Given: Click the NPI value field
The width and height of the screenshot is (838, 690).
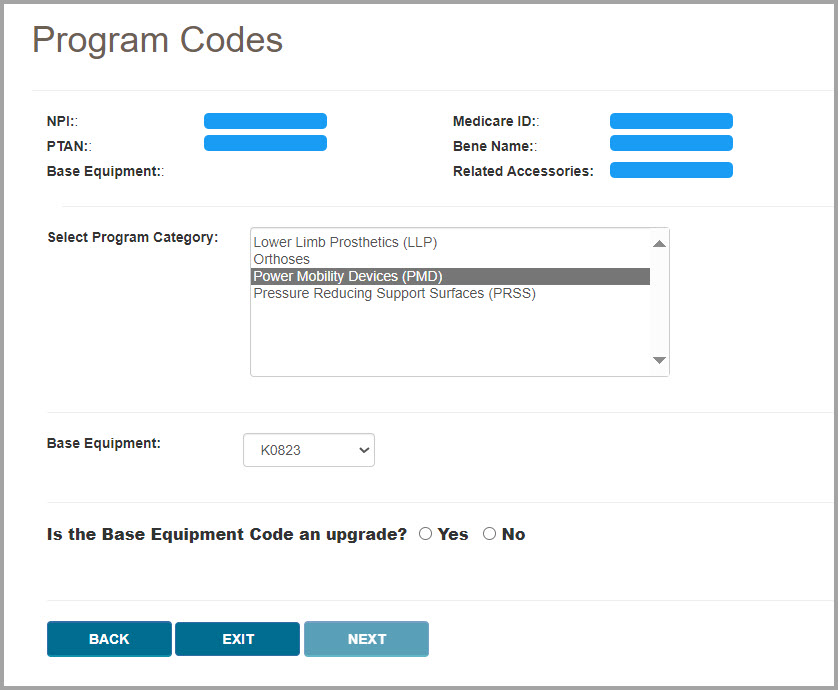Looking at the screenshot, I should click(x=265, y=120).
